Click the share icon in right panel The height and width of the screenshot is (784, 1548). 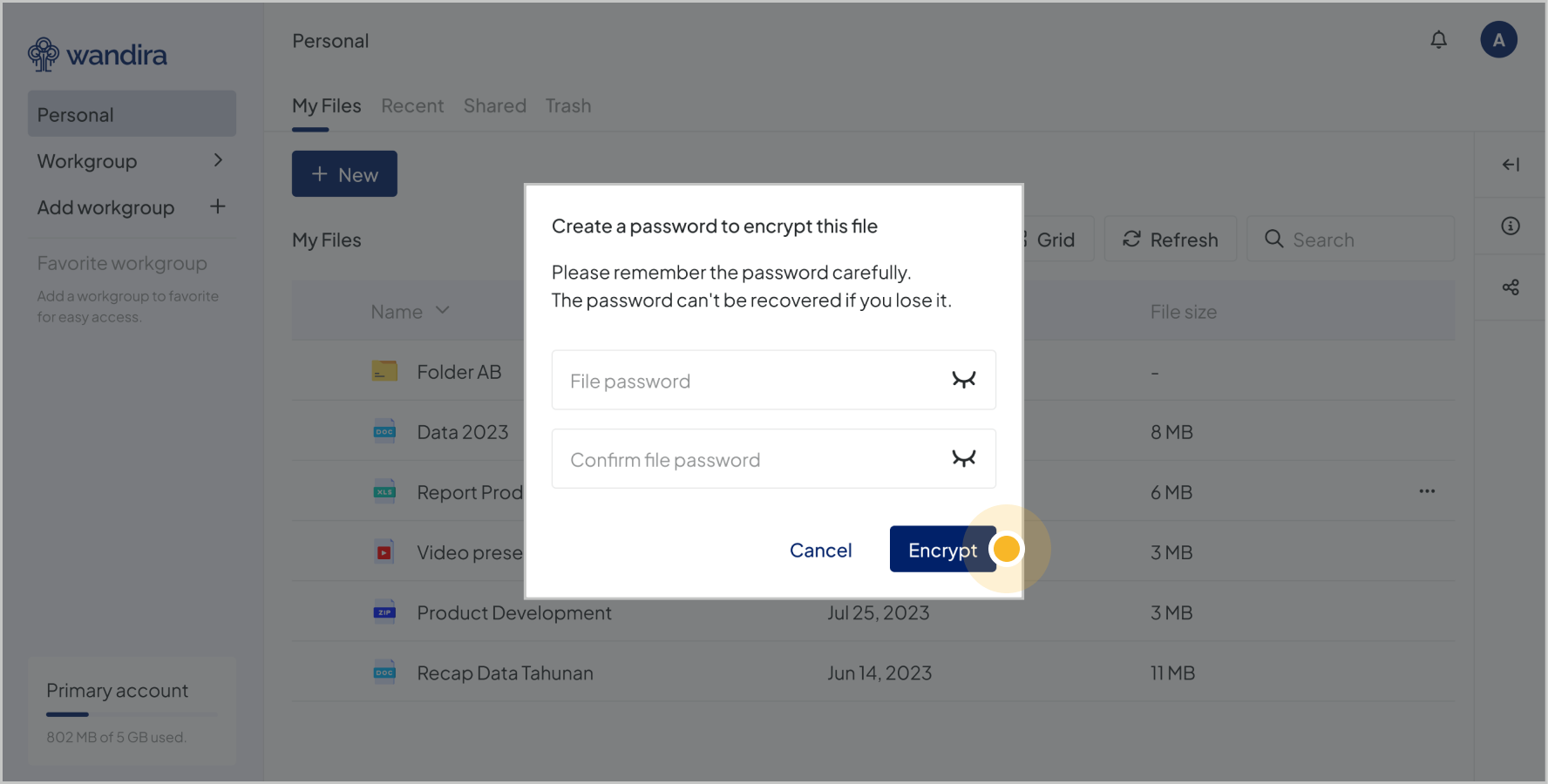(1511, 287)
